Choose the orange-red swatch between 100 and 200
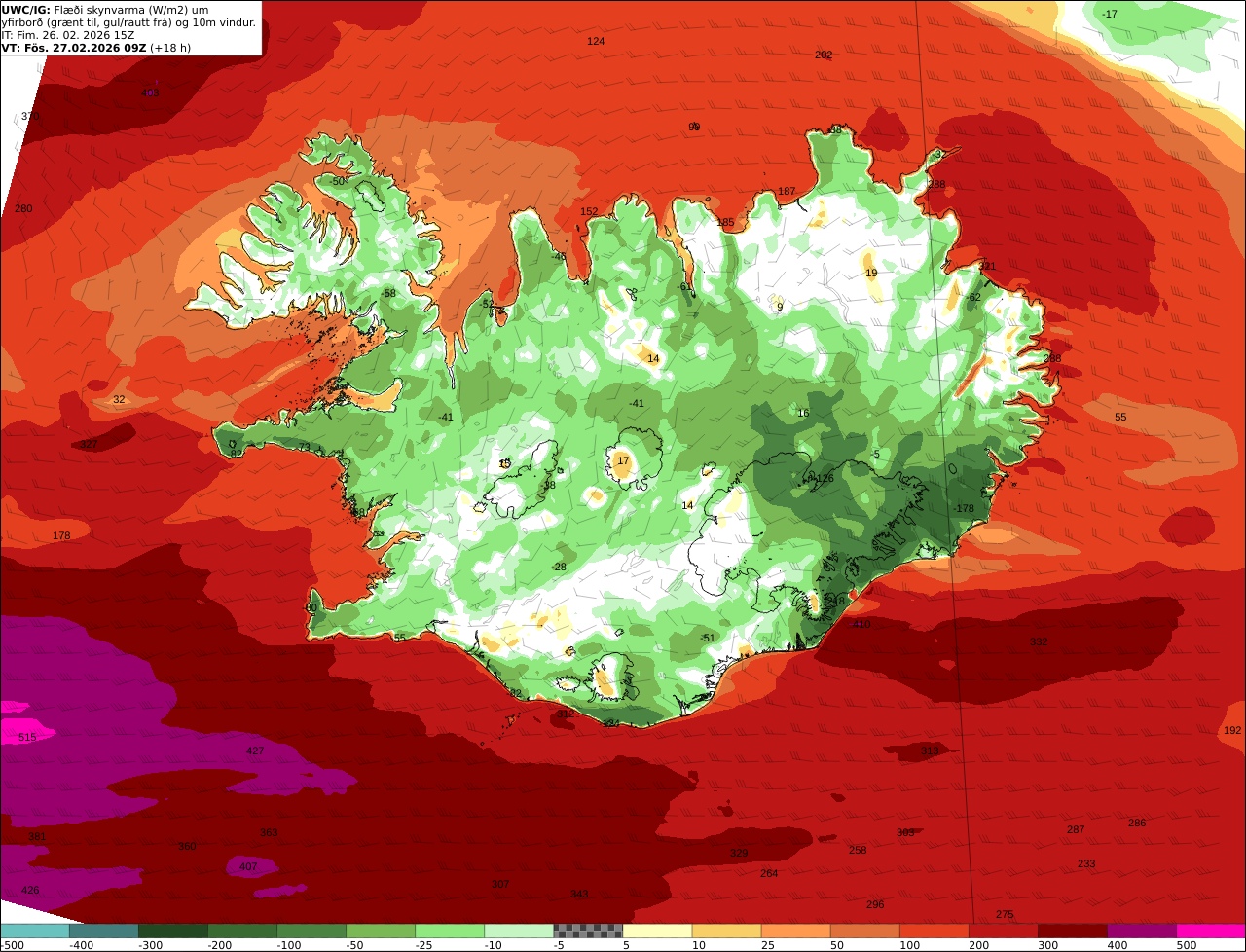 934,931
